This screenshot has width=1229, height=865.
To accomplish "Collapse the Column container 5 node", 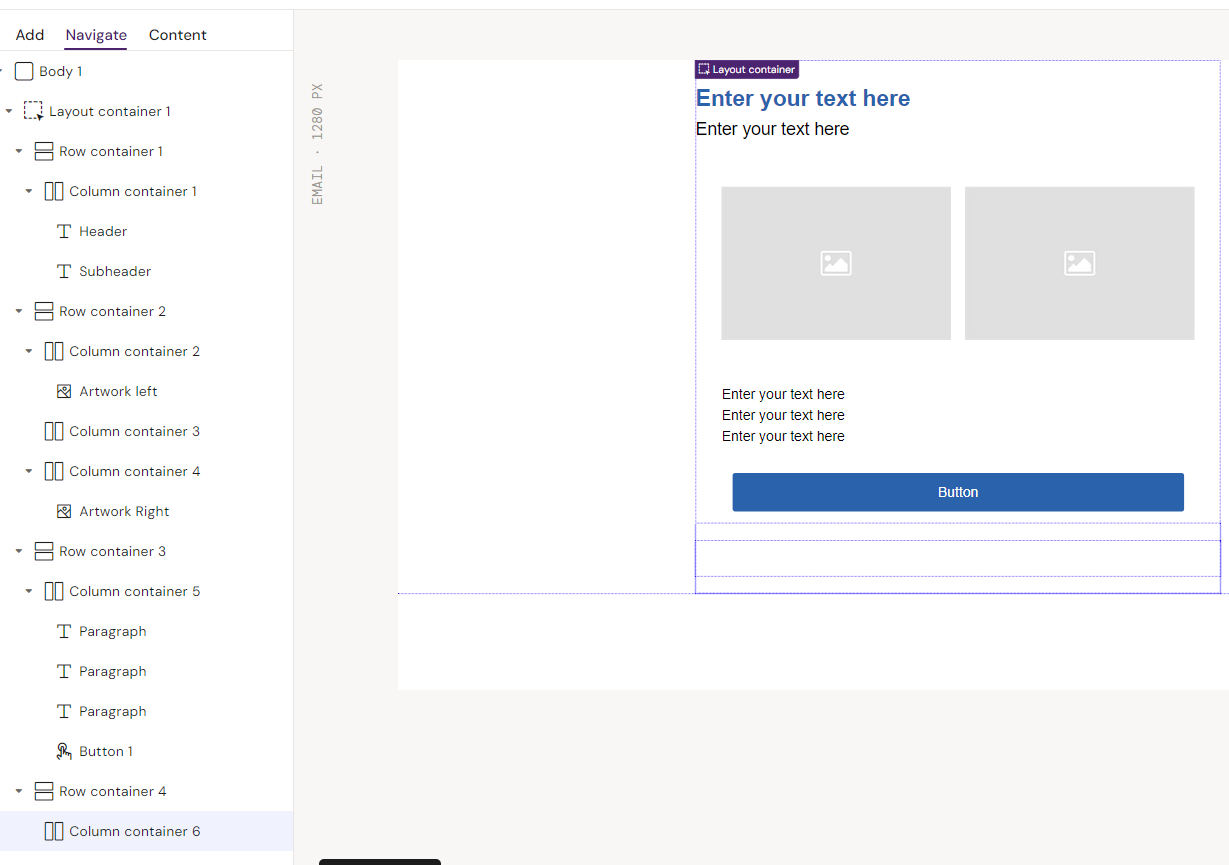I will pyautogui.click(x=29, y=591).
